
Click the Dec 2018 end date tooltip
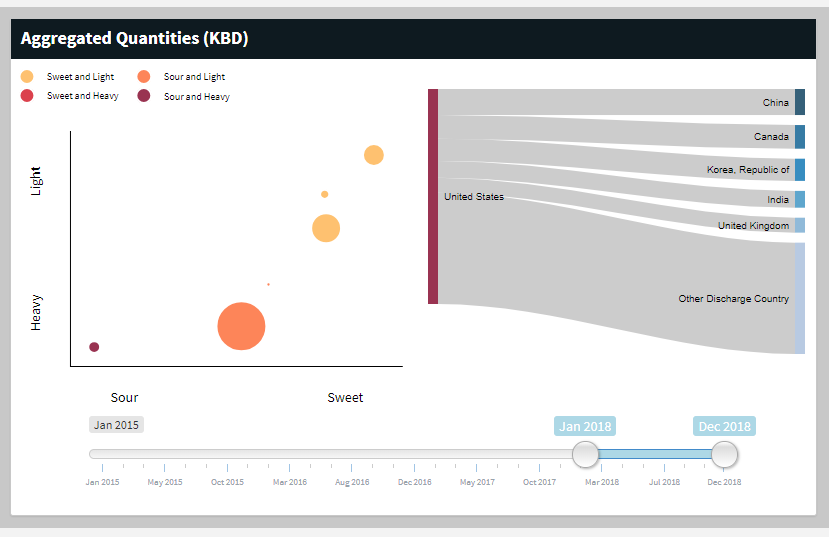click(x=724, y=426)
